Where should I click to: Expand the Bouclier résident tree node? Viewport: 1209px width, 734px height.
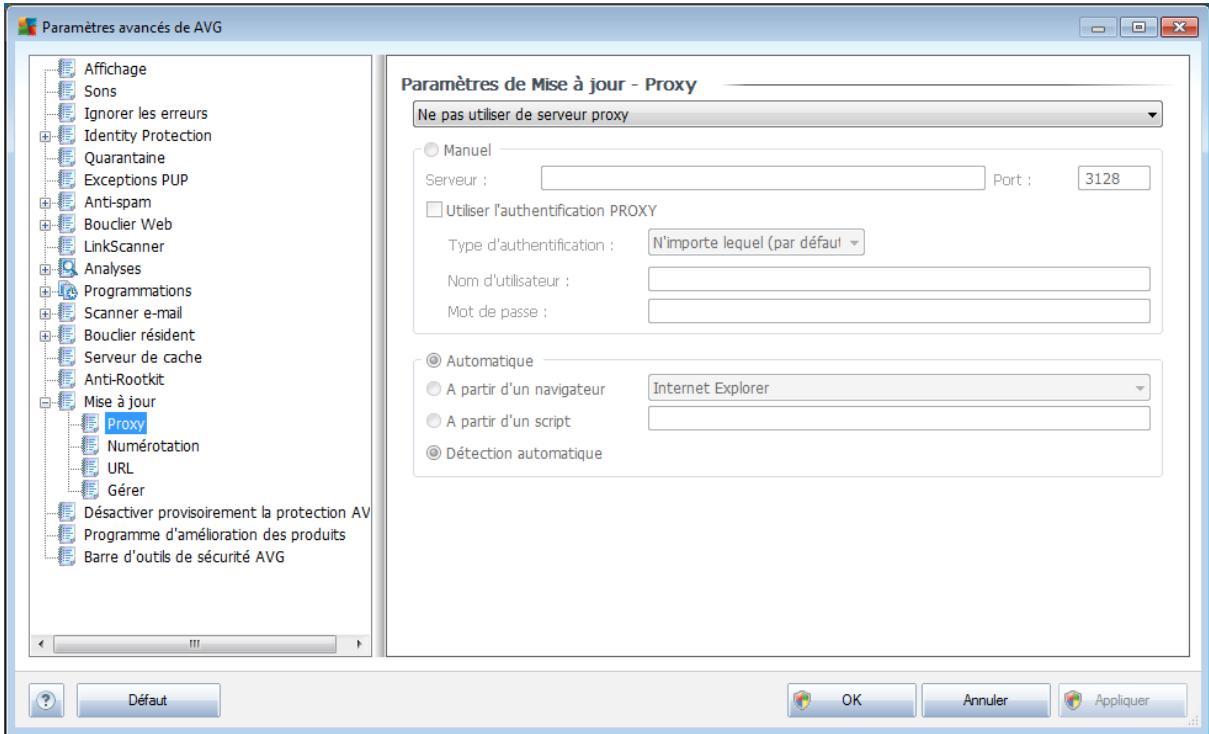(46, 334)
